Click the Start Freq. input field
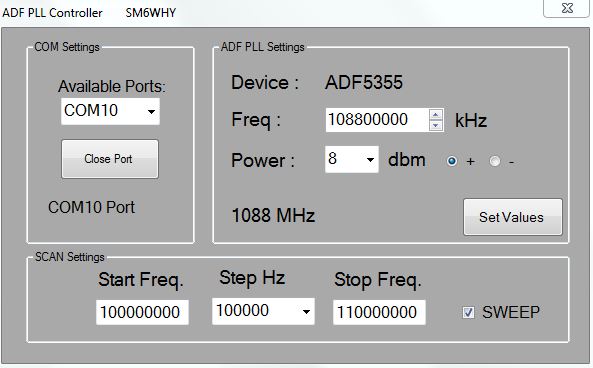This screenshot has width=593, height=368. pyautogui.click(x=142, y=312)
